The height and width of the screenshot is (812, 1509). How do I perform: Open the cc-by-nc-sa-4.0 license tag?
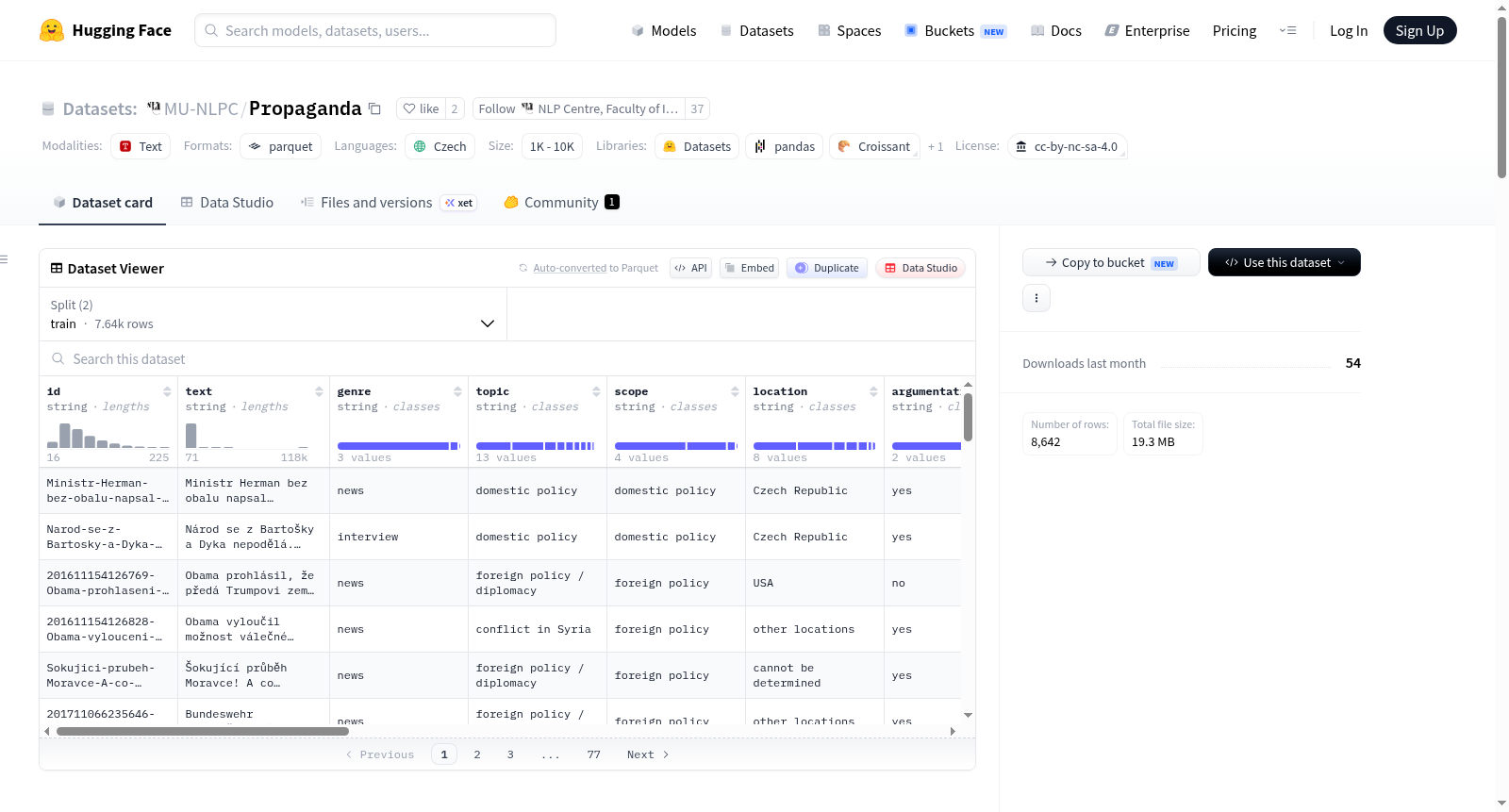pyautogui.click(x=1067, y=146)
